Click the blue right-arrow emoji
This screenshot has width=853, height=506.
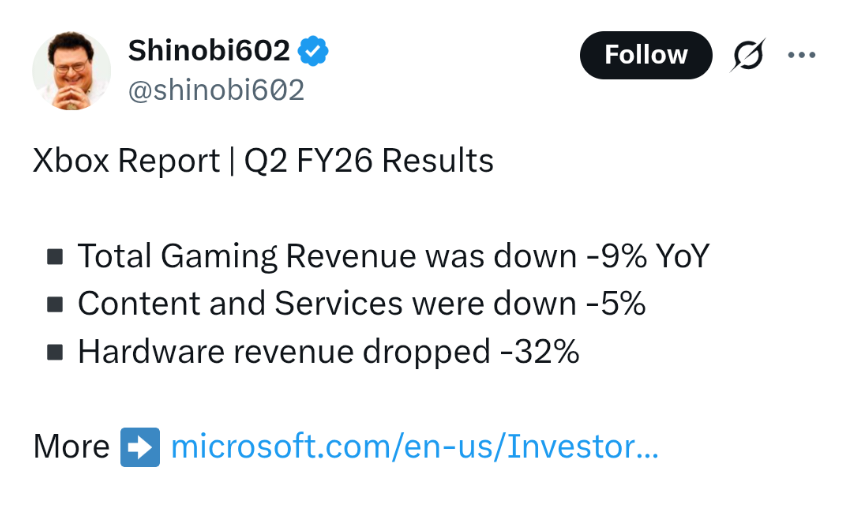[x=140, y=446]
